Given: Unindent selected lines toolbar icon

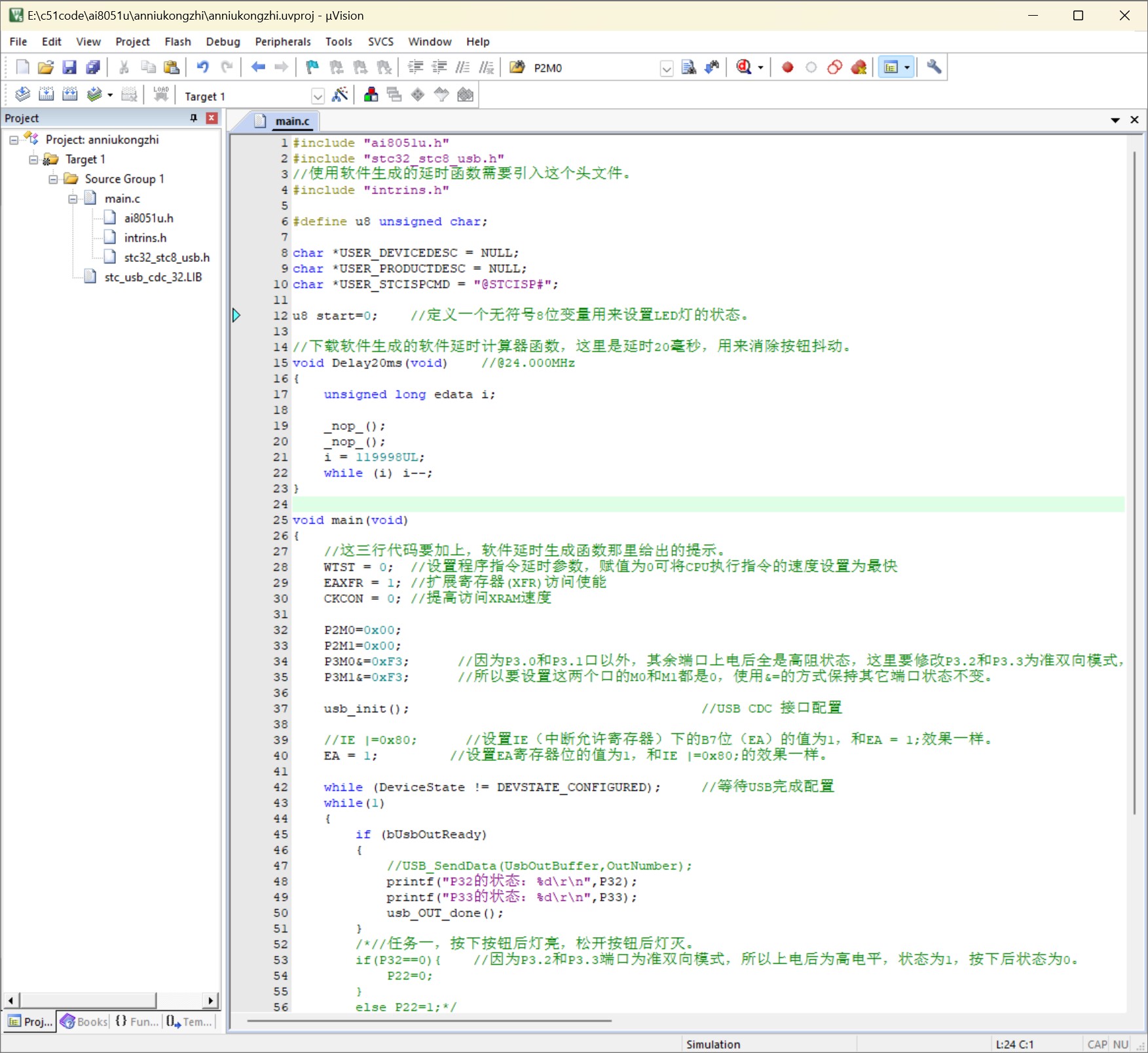Looking at the screenshot, I should point(439,67).
